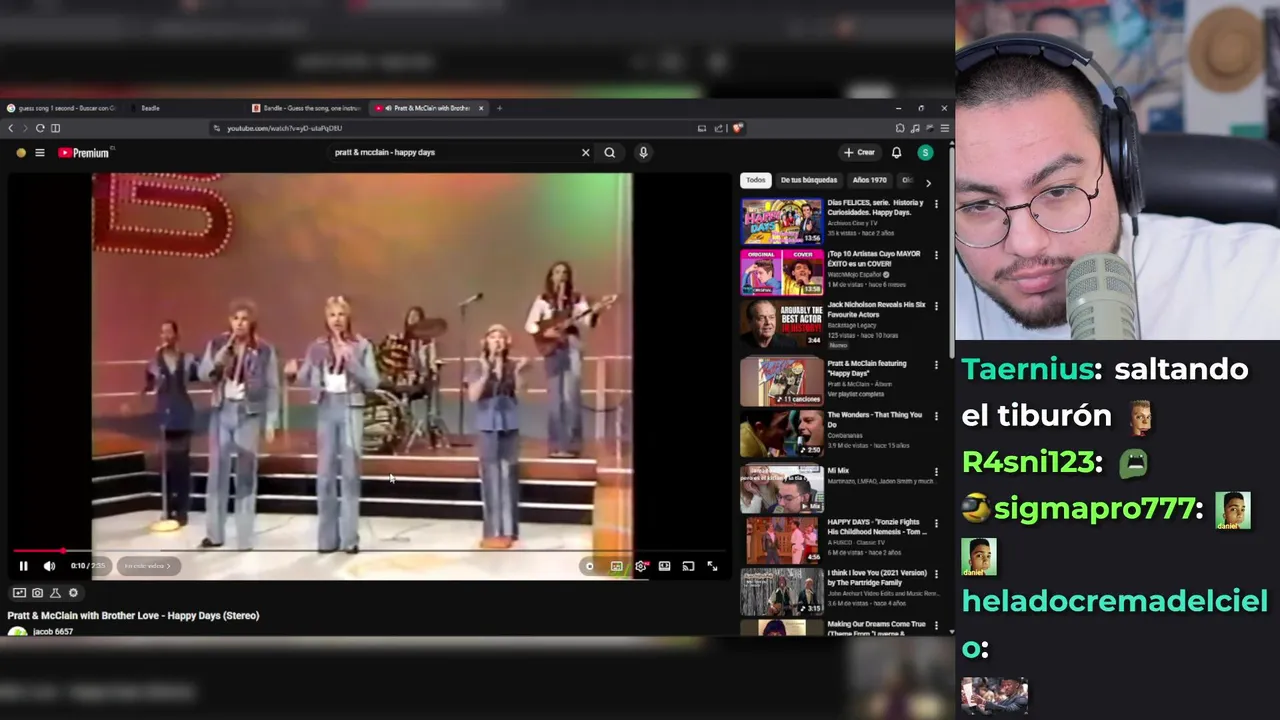Open the video settings gear

(641, 566)
